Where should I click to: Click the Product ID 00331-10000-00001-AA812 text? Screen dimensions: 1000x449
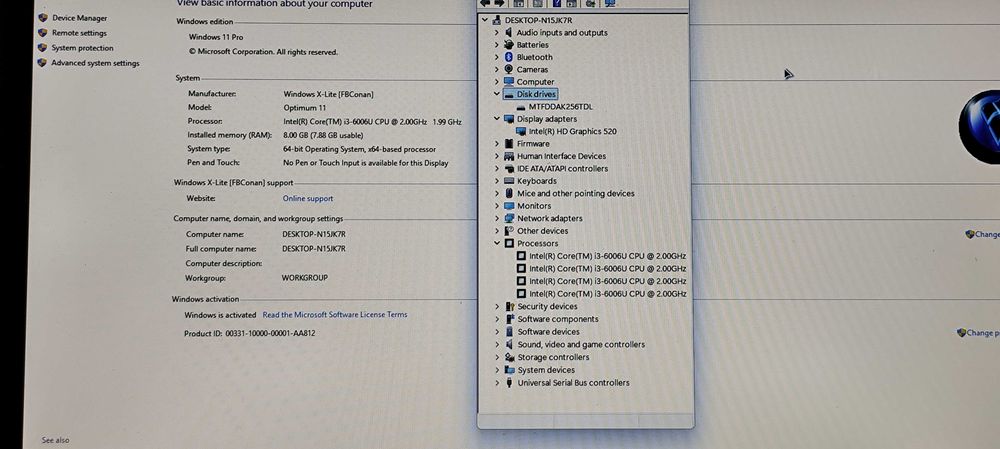pyautogui.click(x=249, y=333)
